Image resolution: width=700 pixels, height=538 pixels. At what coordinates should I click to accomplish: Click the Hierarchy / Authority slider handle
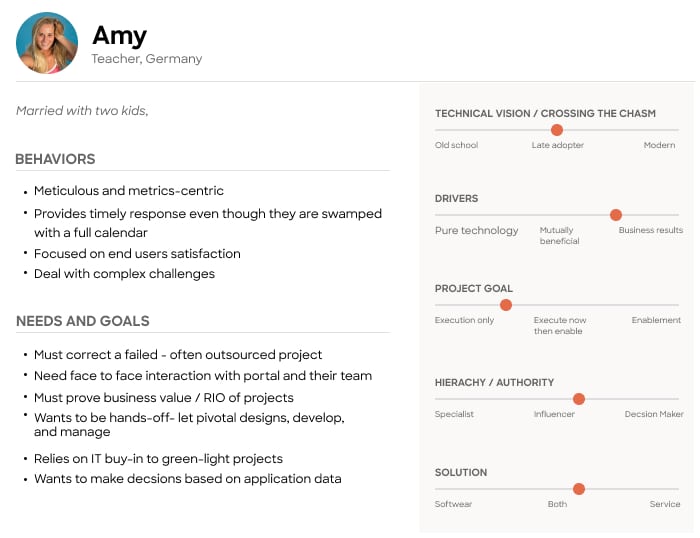pos(579,399)
